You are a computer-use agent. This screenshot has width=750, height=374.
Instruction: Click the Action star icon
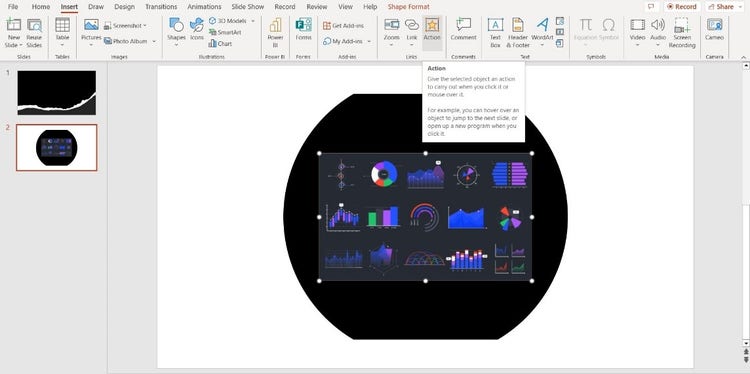432,25
